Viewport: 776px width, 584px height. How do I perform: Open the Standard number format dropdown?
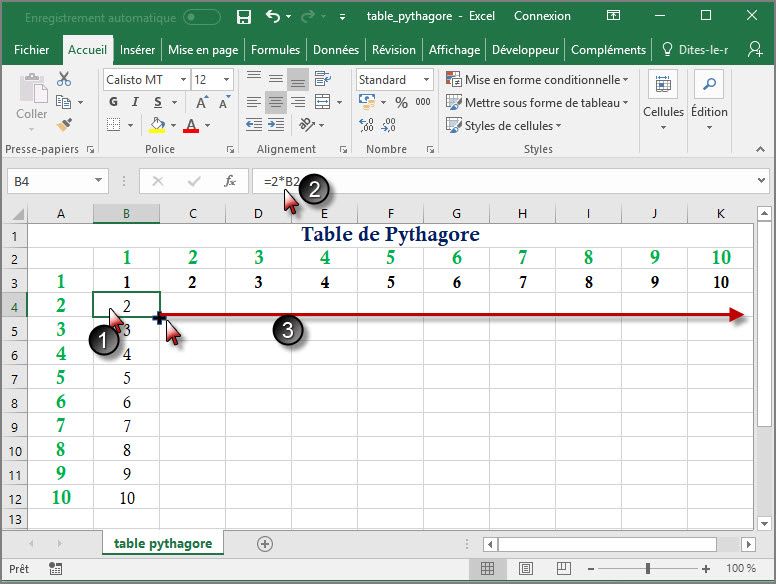[x=426, y=80]
